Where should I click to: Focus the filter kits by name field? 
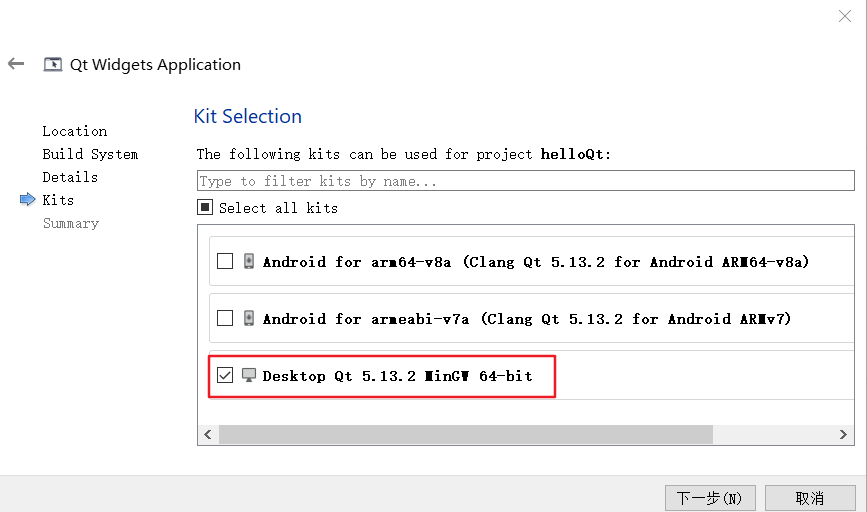tap(525, 181)
